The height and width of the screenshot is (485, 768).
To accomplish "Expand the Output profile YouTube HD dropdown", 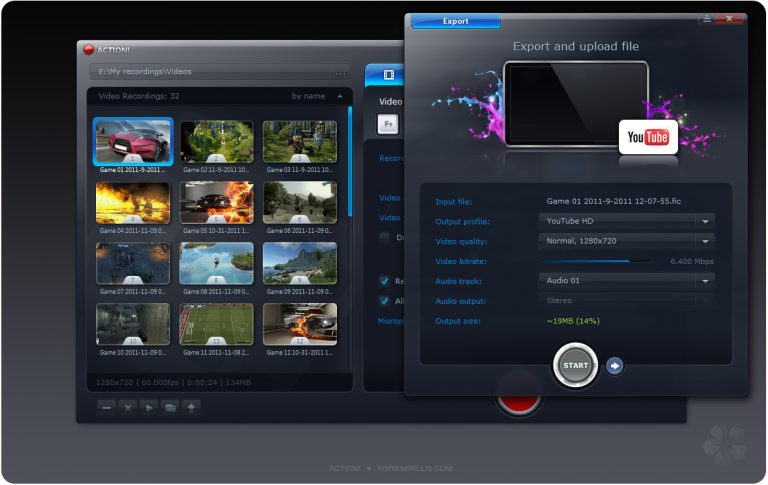I will pyautogui.click(x=626, y=221).
